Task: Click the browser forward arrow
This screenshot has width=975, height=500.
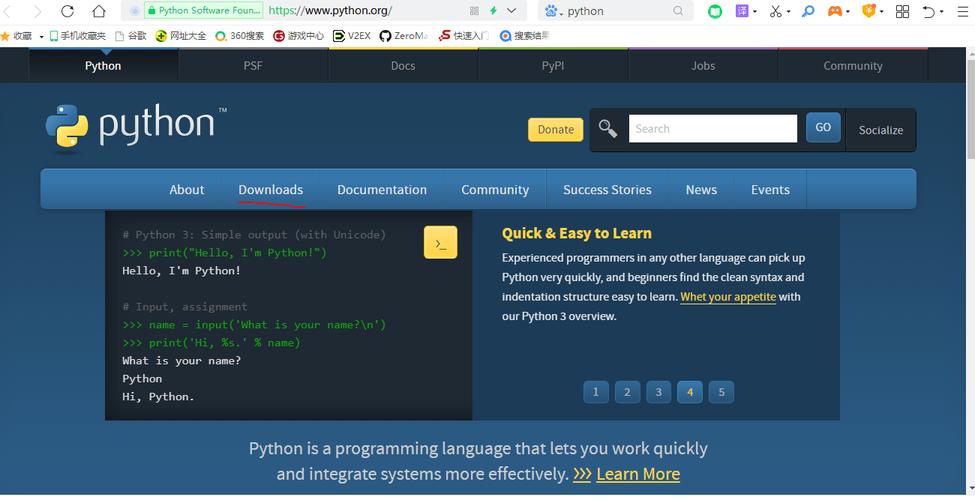Action: (x=38, y=11)
